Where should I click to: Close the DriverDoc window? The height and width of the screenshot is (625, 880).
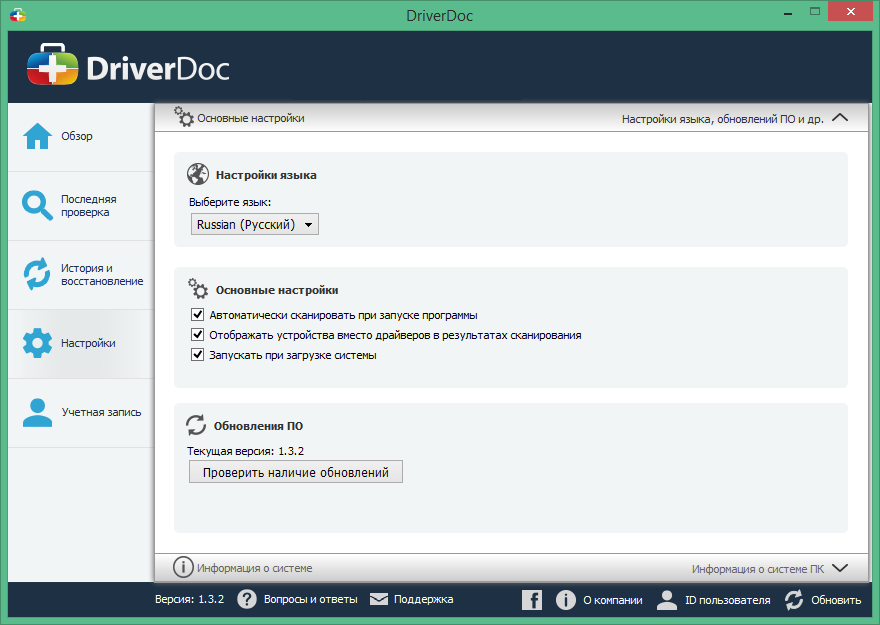pyautogui.click(x=851, y=11)
